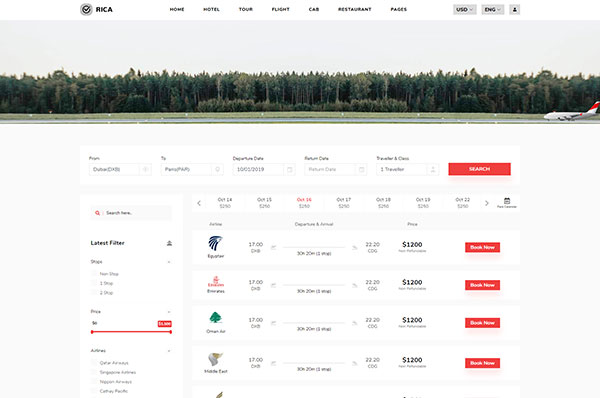Open the return date calendar icon
The height and width of the screenshot is (398, 600).
coord(361,170)
